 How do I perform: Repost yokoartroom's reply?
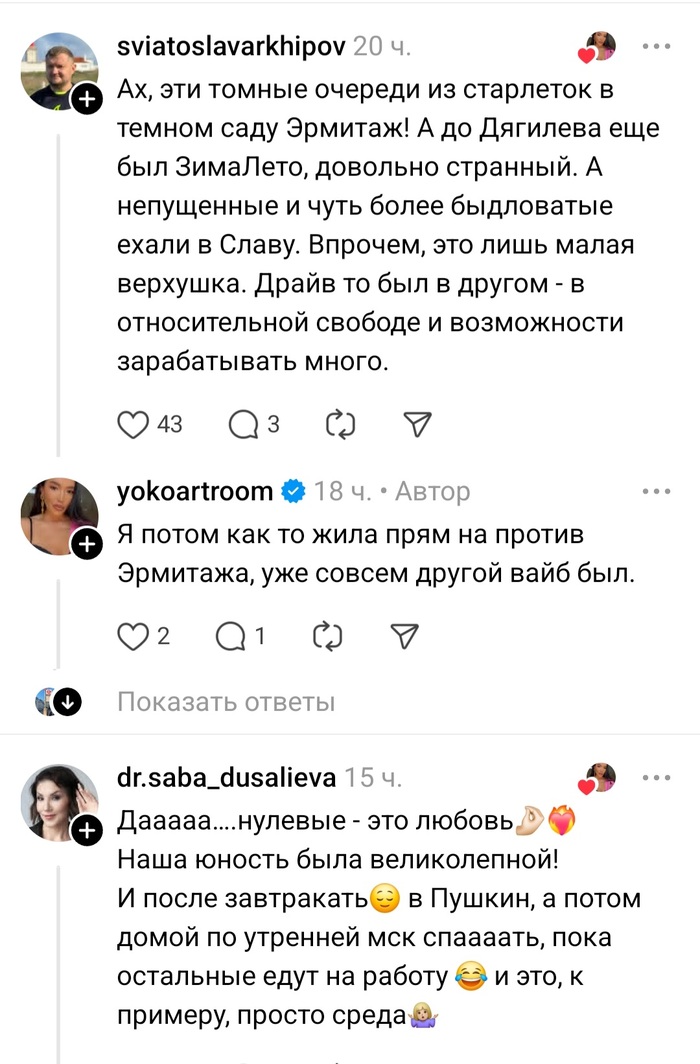(x=327, y=635)
